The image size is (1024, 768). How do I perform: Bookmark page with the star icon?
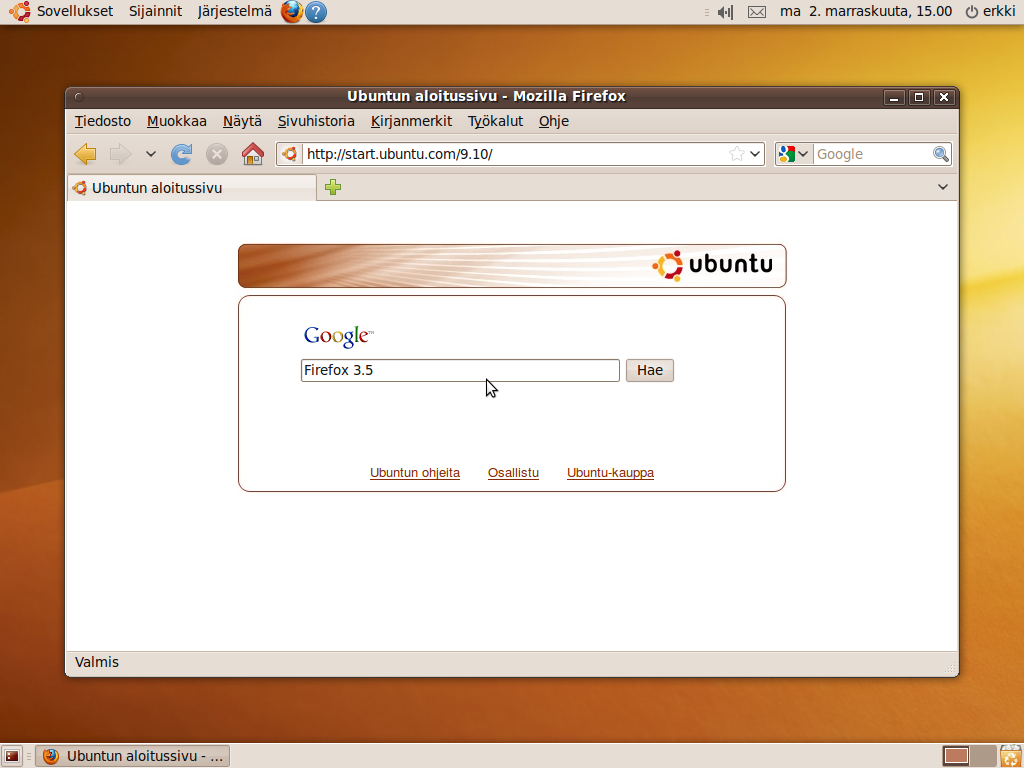[x=737, y=154]
